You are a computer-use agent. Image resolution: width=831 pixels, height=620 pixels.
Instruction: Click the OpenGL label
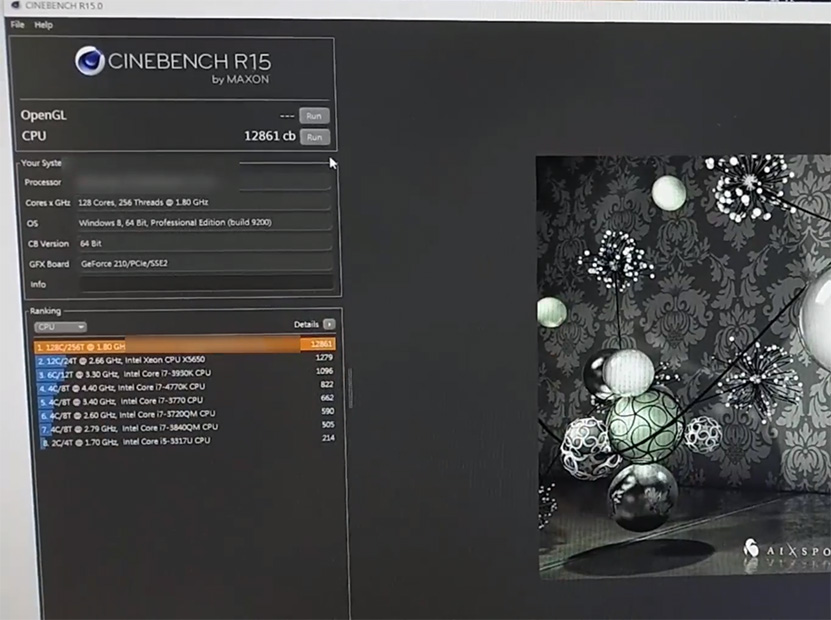point(43,115)
